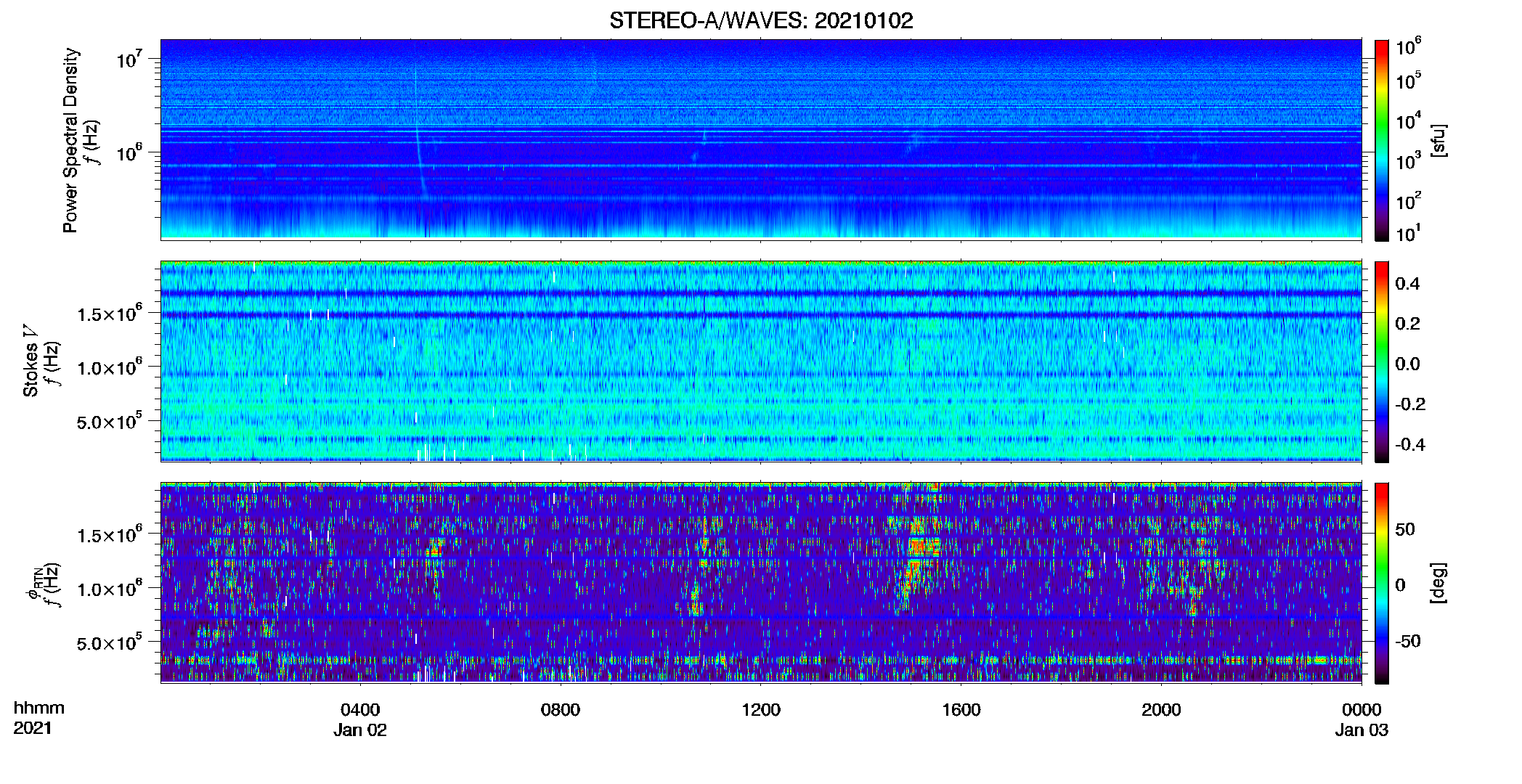Click the 10^7 frequency tick label
The width and height of the screenshot is (1522, 784).
click(x=129, y=59)
